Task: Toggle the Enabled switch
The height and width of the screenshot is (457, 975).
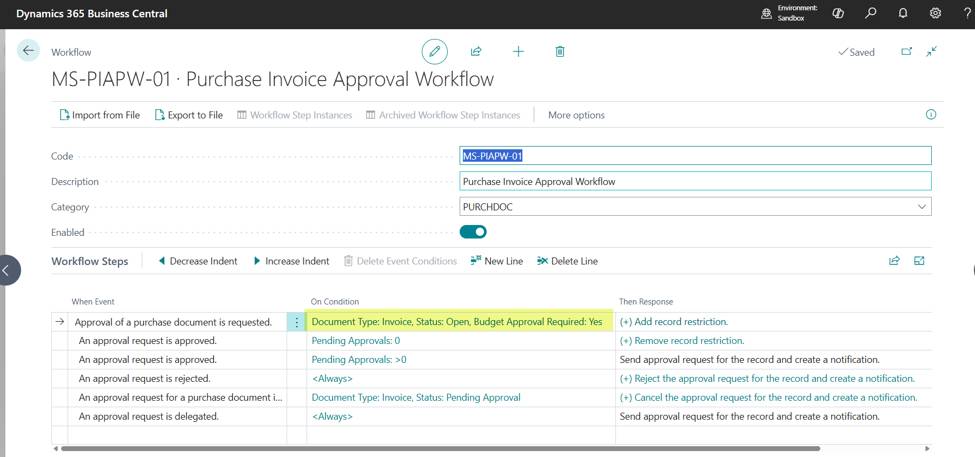Action: coord(473,232)
